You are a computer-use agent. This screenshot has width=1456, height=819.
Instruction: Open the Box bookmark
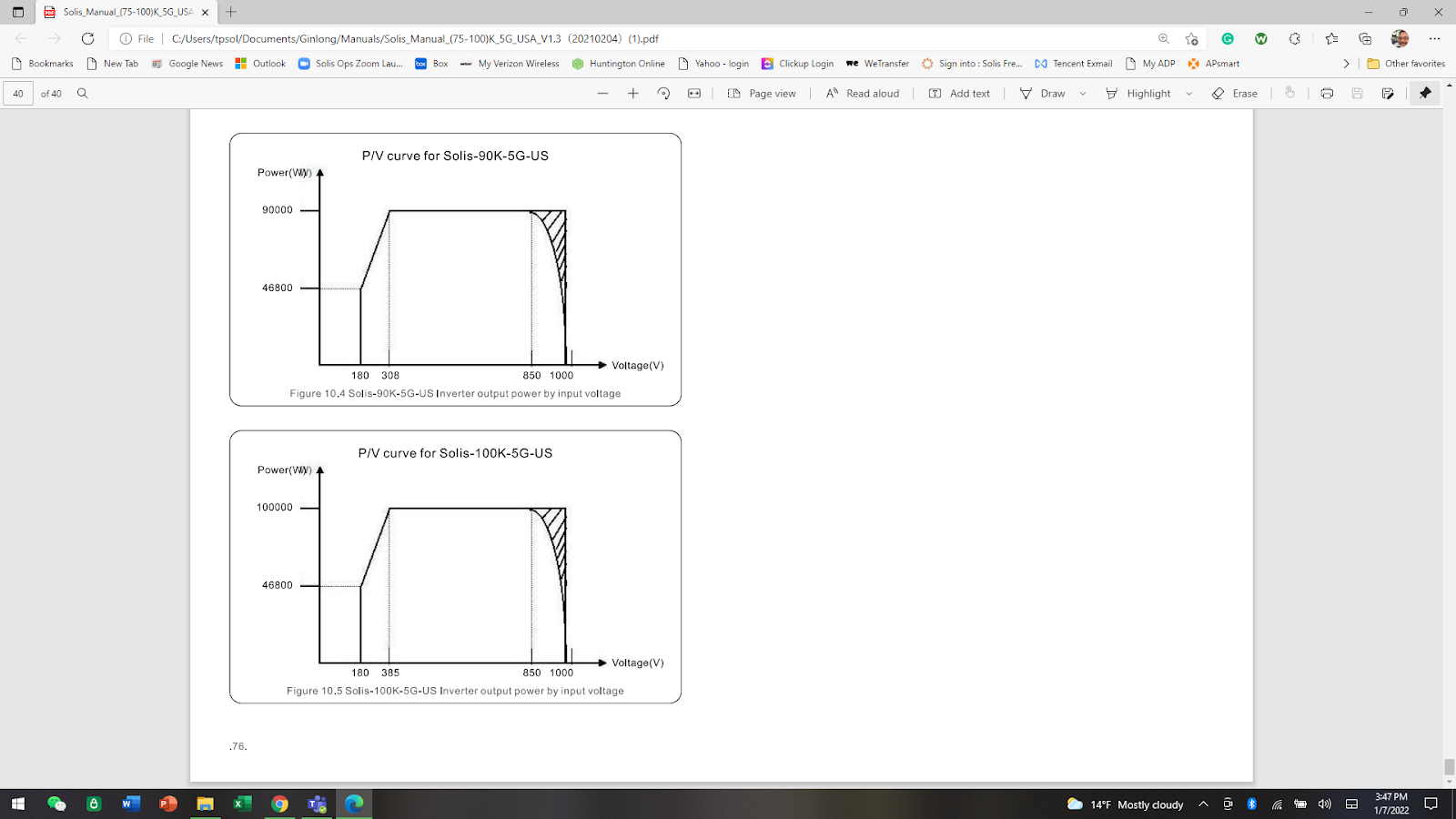431,64
